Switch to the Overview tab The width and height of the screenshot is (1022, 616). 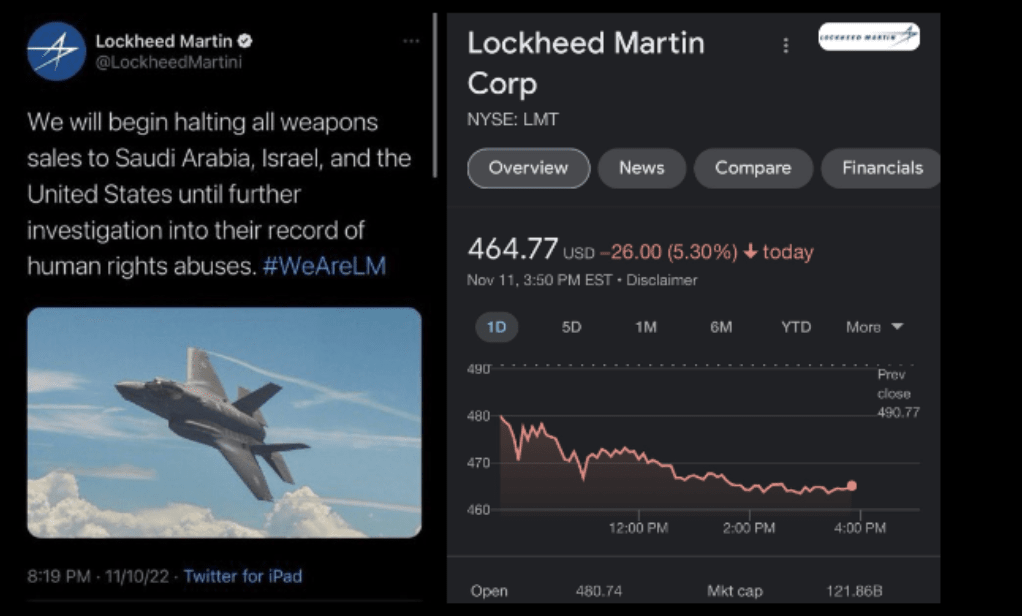pos(529,168)
